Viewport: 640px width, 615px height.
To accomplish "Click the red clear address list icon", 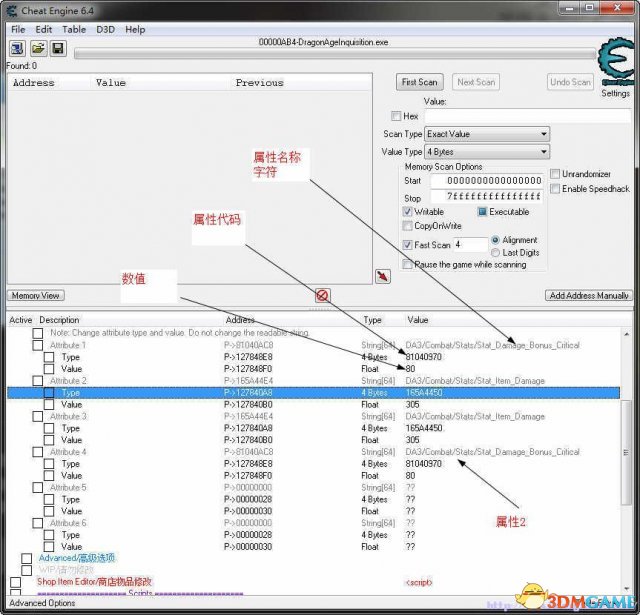I will [322, 295].
